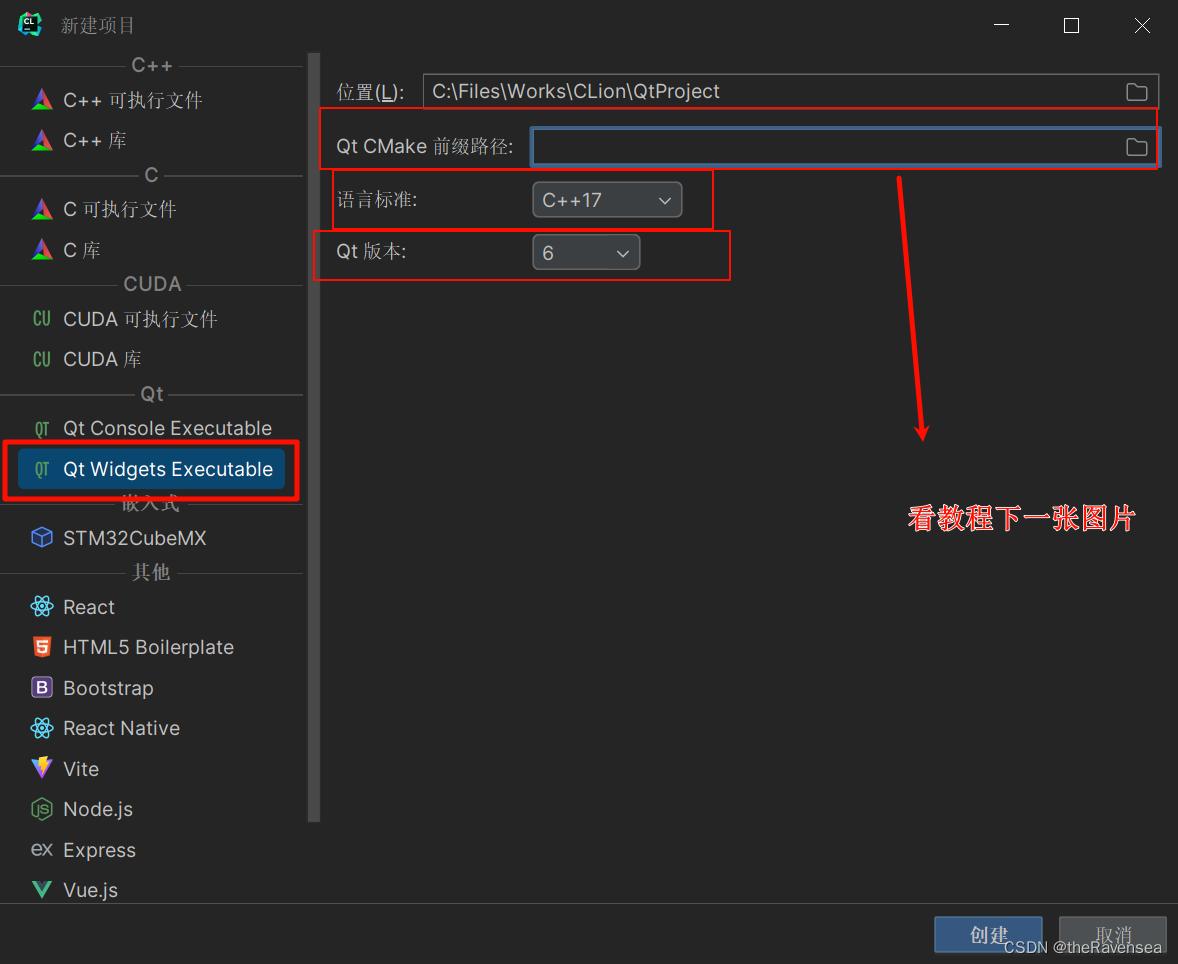Close the 新建项目 dialog
The image size is (1178, 964).
coord(1142,25)
